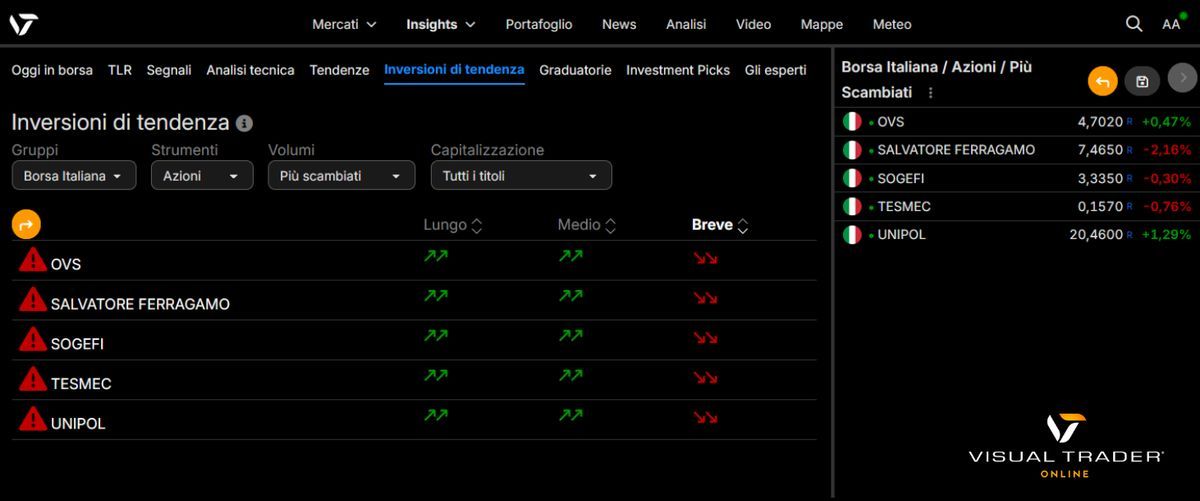Click Italian flag beside OVS in watchlist
The width and height of the screenshot is (1200, 501).
851,122
